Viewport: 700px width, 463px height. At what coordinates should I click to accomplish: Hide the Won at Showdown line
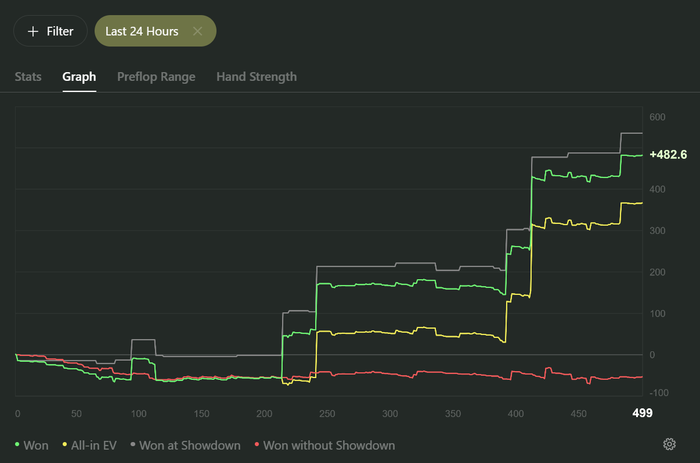coord(191,445)
